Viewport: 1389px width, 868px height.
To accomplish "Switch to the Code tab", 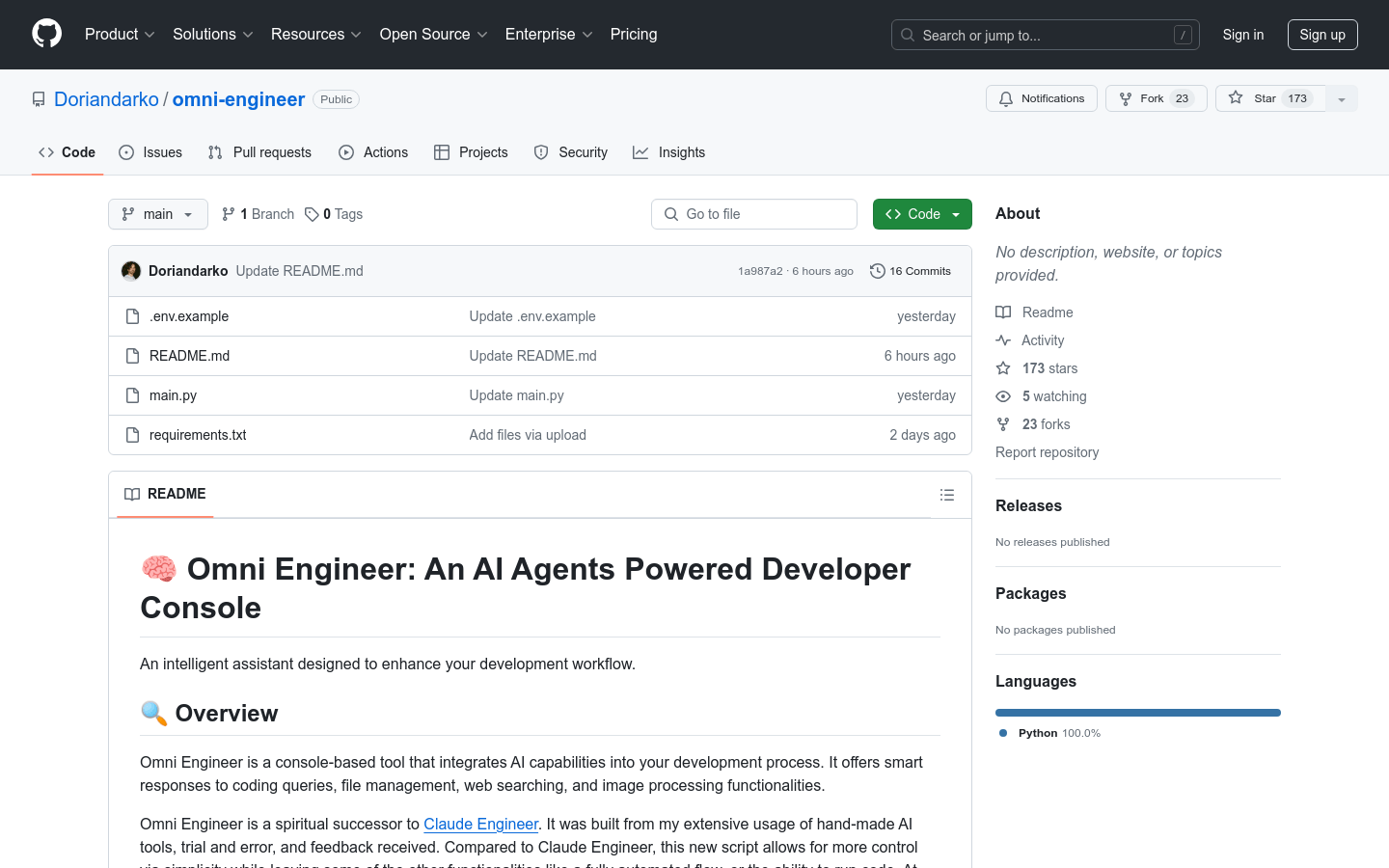I will click(68, 152).
